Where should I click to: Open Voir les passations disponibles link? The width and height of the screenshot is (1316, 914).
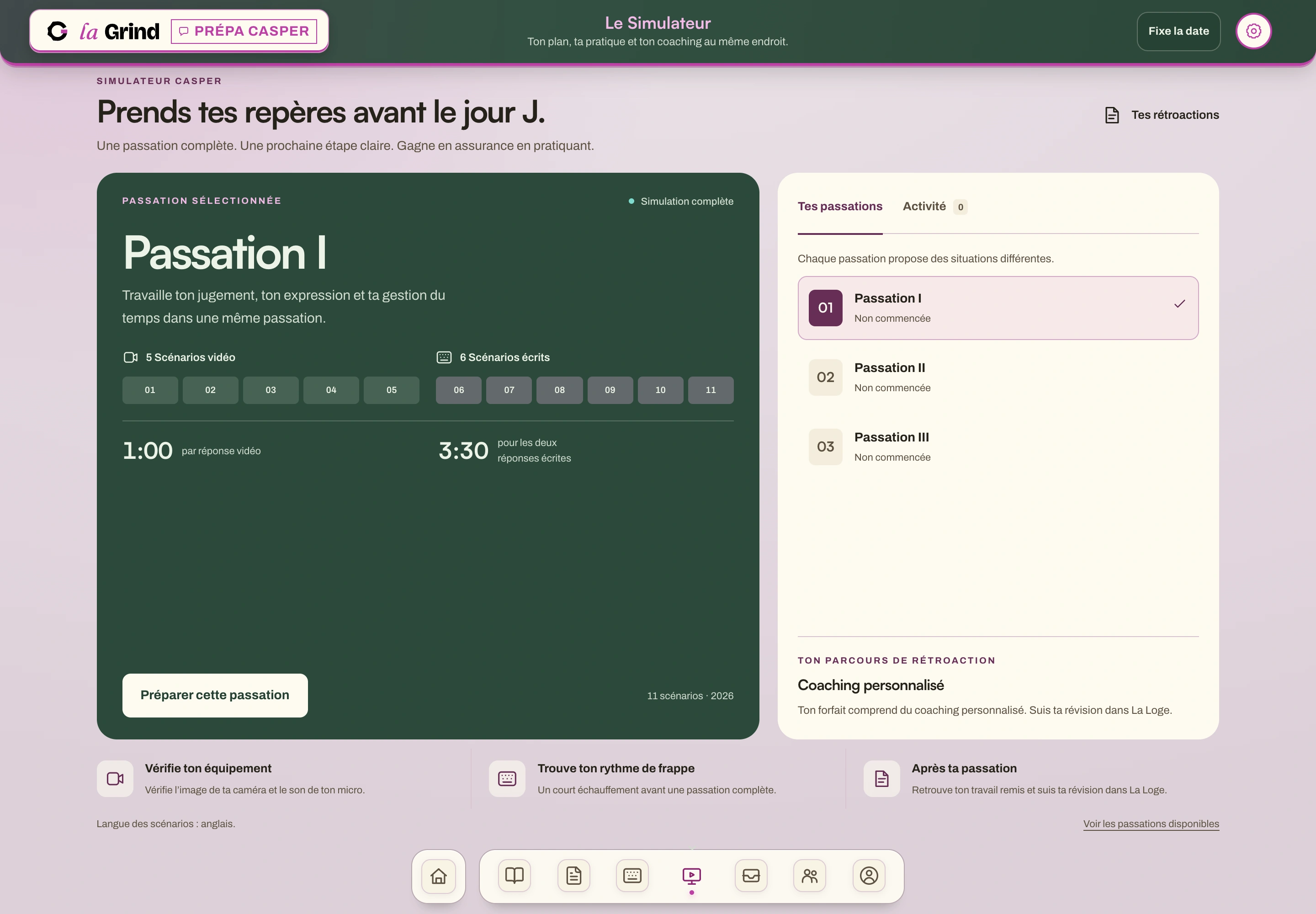click(x=1151, y=824)
